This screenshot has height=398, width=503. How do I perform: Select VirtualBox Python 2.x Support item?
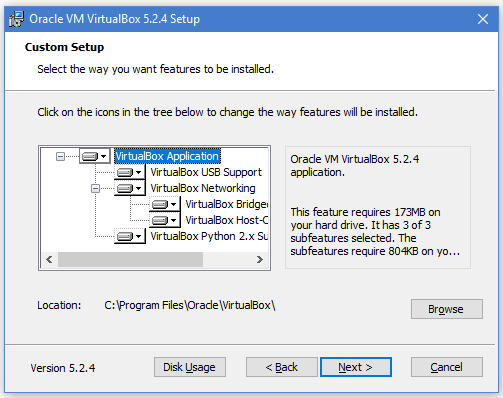tap(209, 236)
